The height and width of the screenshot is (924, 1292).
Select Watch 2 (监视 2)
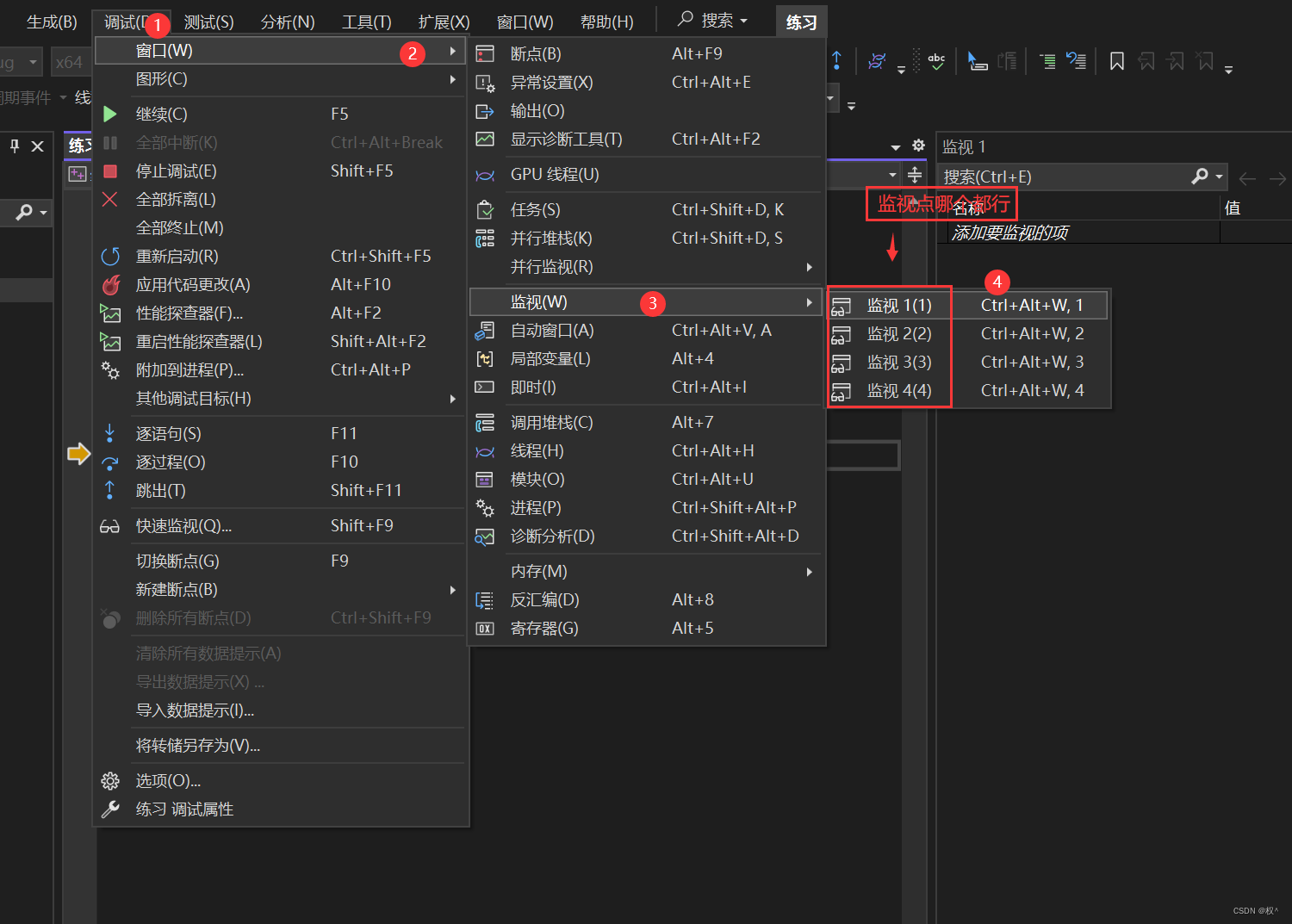(969, 333)
